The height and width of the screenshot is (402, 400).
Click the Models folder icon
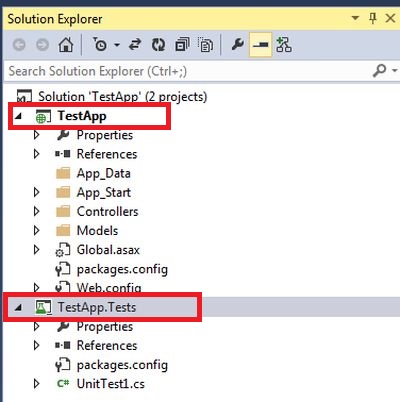coord(63,231)
